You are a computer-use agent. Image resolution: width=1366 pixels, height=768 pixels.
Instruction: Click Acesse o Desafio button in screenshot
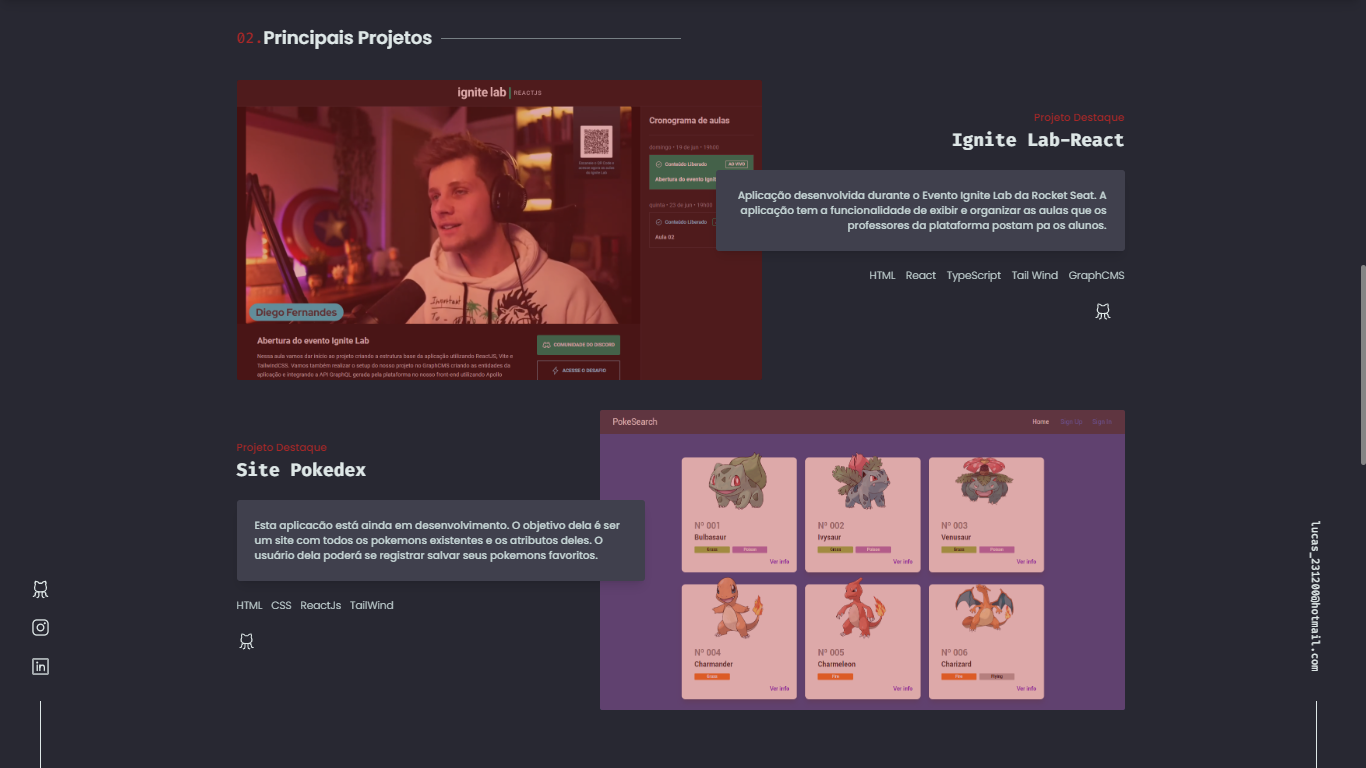coord(578,370)
